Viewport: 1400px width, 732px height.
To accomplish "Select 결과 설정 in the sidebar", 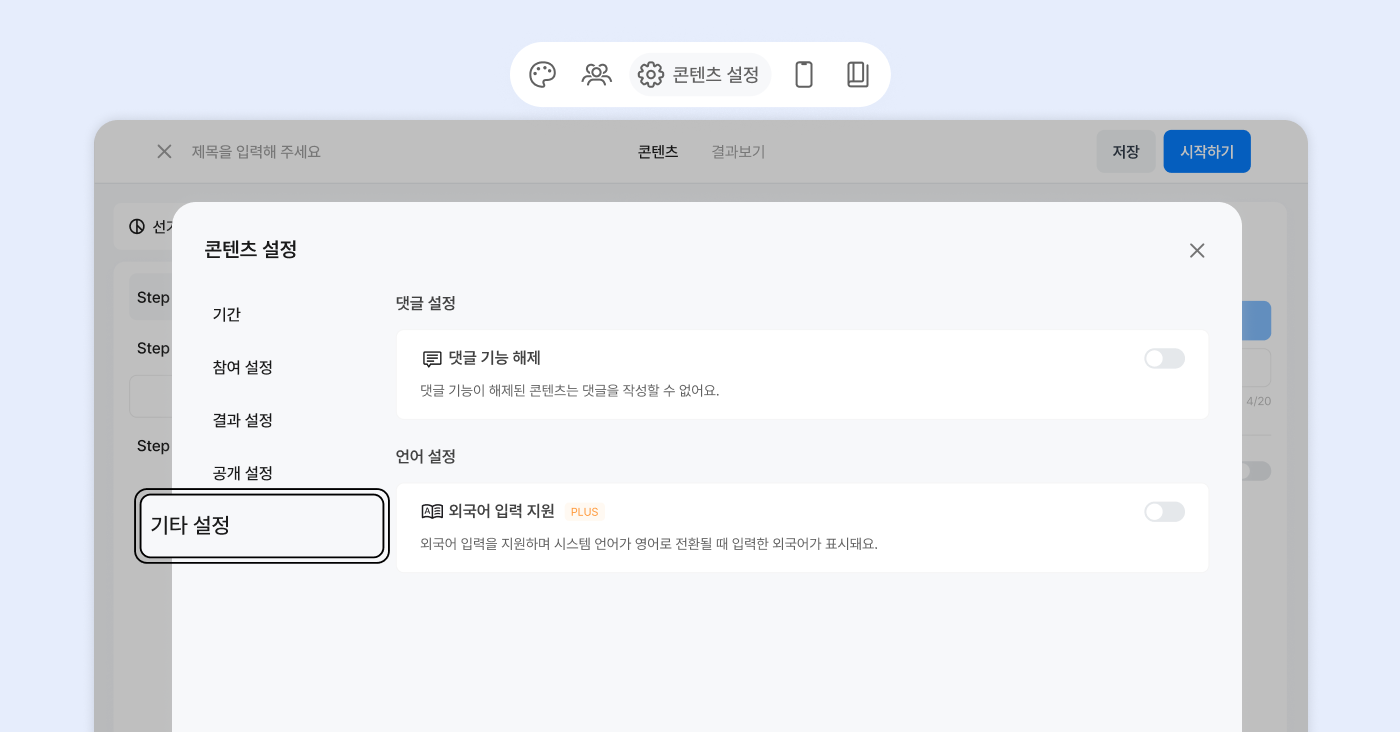I will click(x=243, y=421).
